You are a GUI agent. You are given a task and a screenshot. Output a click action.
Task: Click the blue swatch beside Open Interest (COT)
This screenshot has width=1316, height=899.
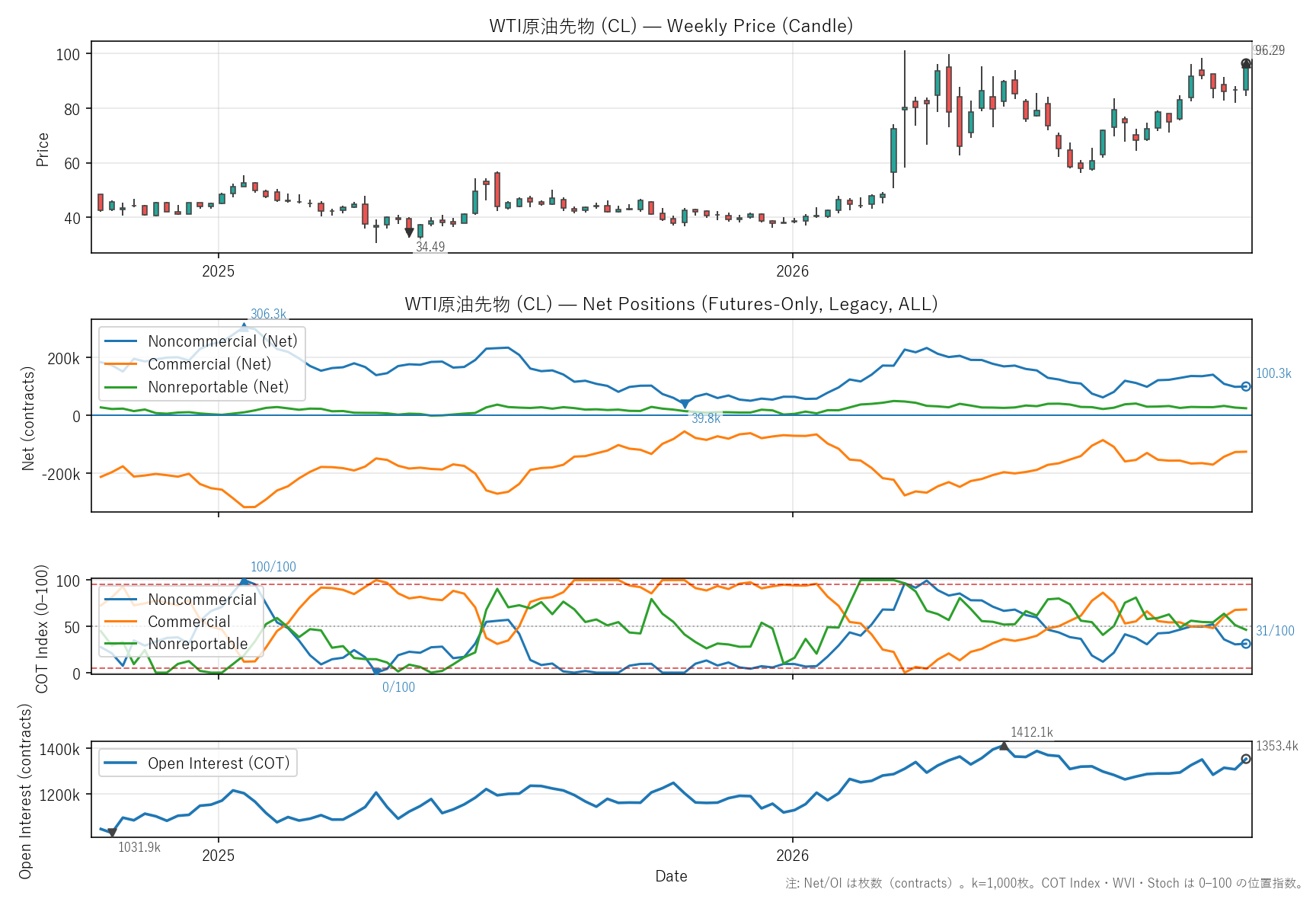click(121, 763)
